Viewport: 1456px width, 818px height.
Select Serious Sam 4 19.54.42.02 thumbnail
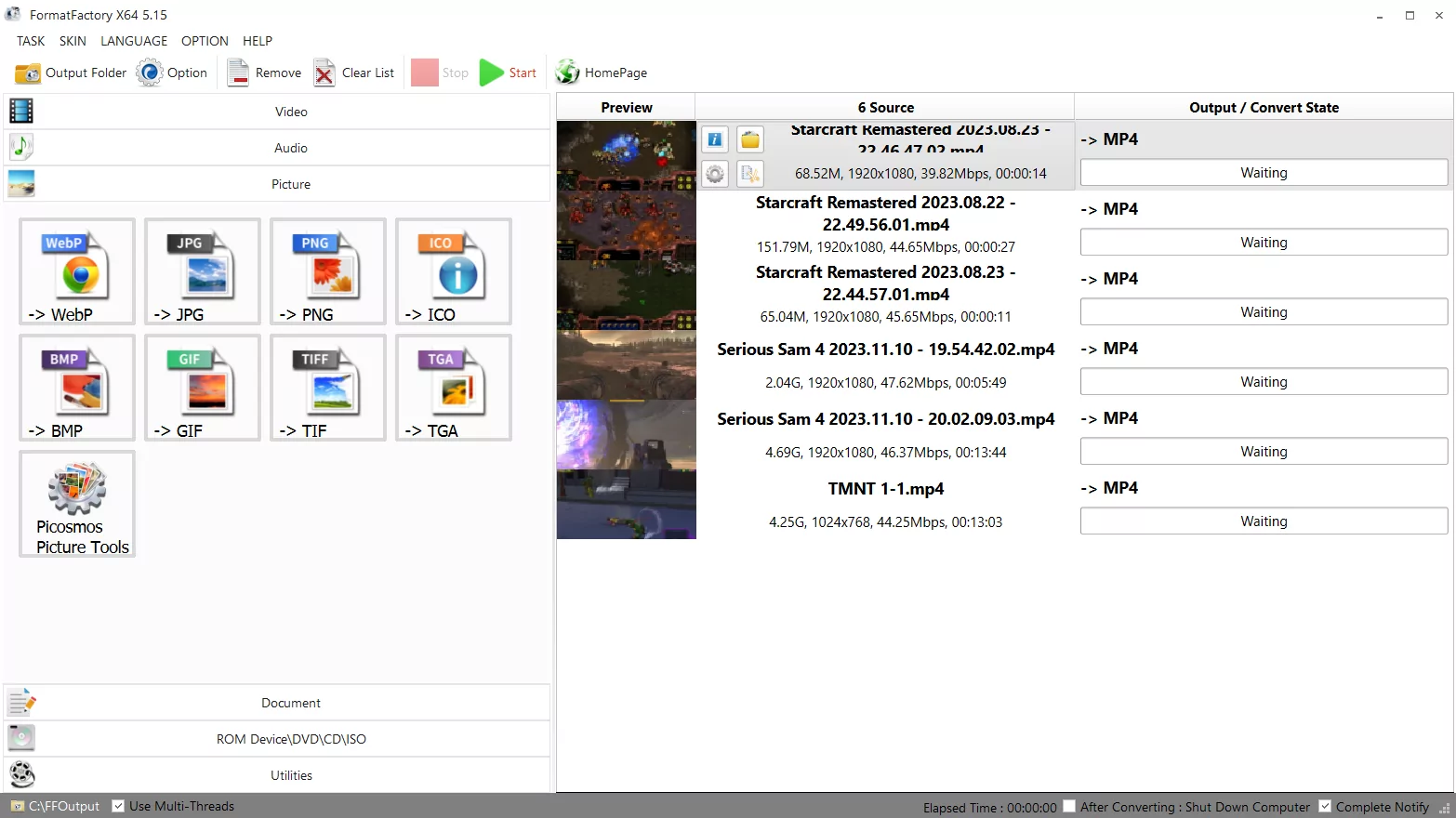(x=627, y=365)
